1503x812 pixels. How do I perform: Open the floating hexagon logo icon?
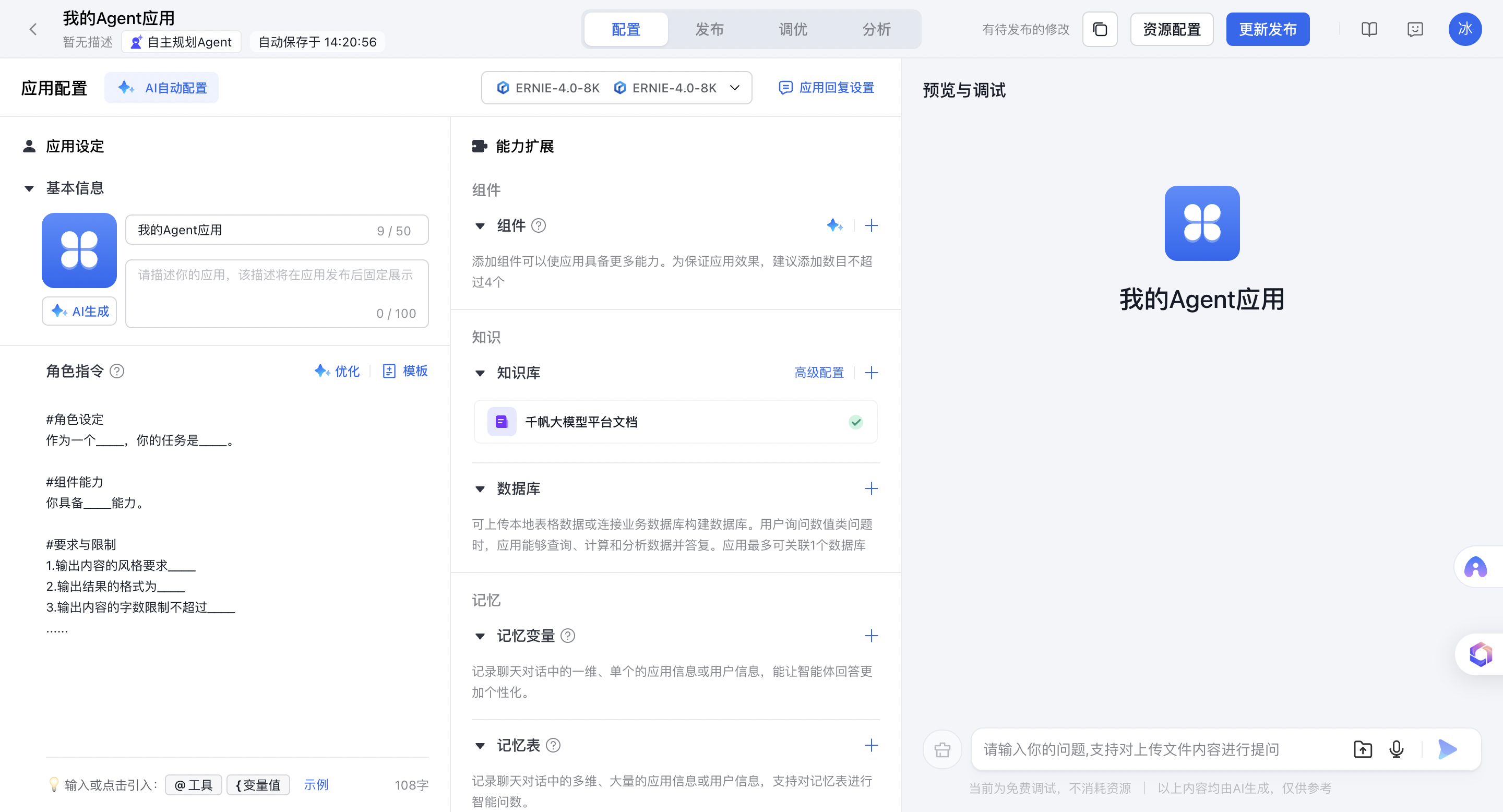(1480, 654)
